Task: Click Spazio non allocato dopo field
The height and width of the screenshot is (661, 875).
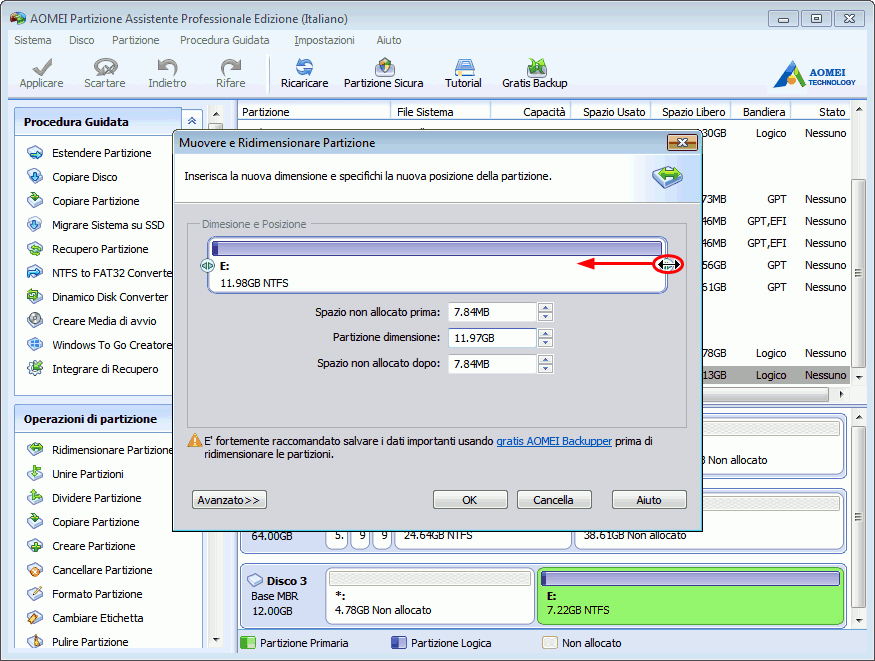Action: [492, 364]
